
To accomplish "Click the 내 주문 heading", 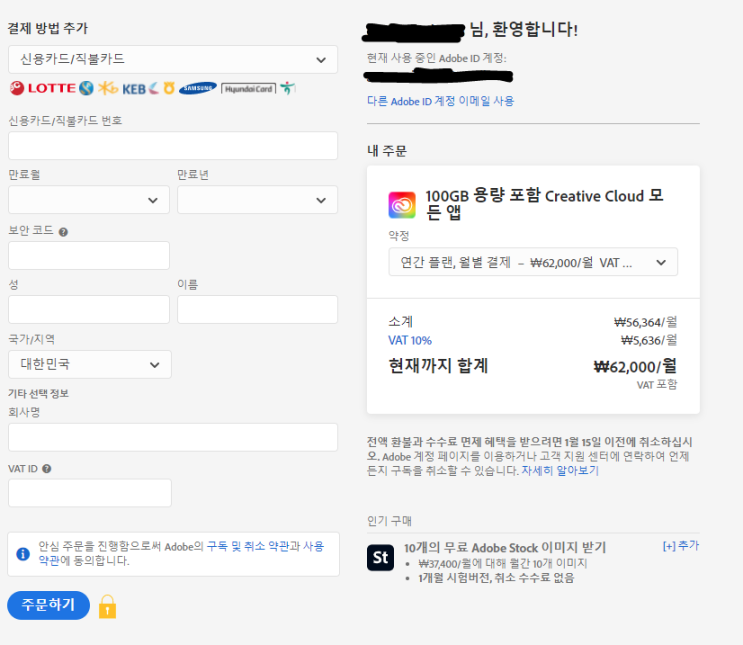I will pos(387,151).
